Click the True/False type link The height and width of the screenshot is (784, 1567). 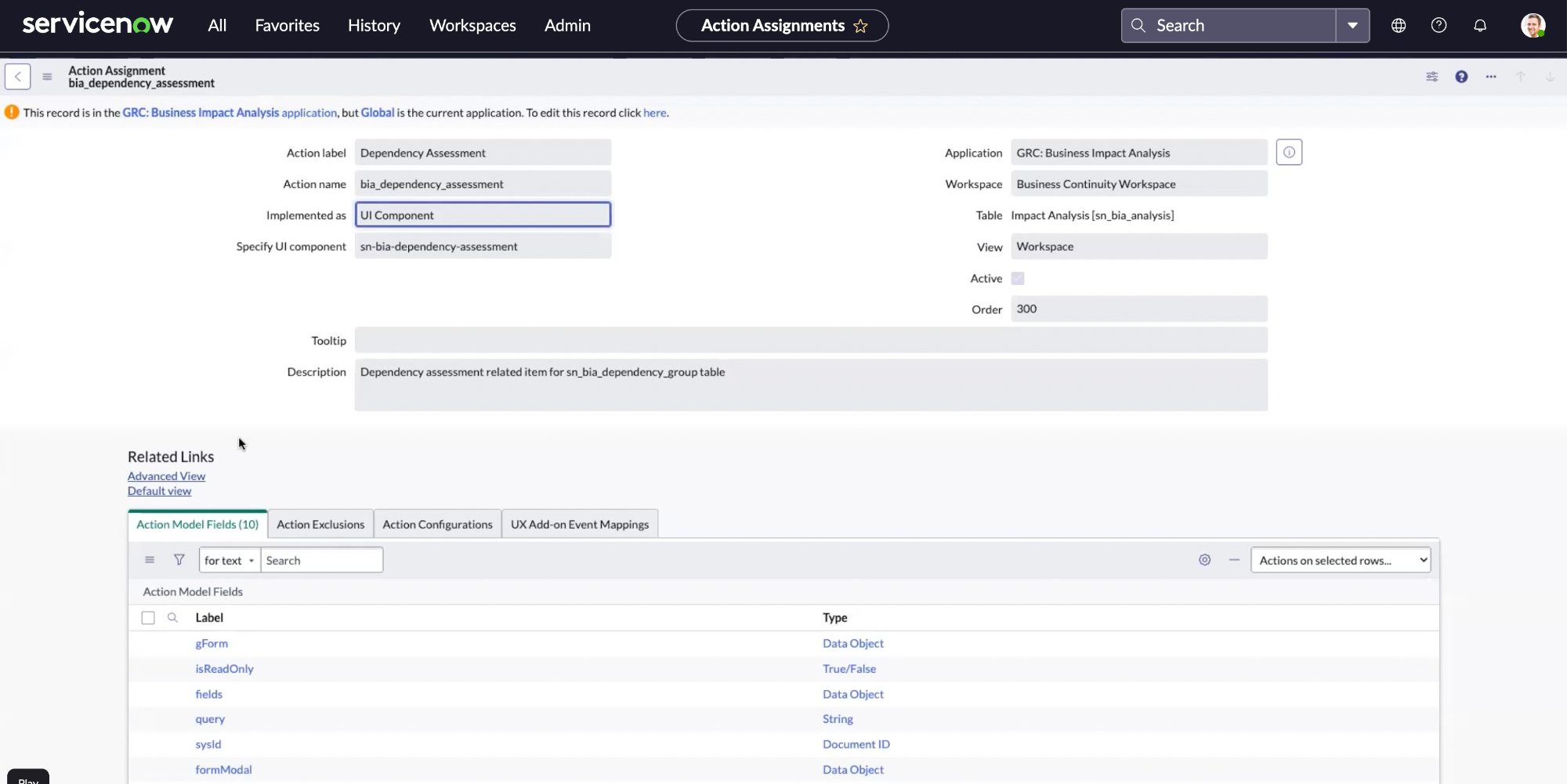pyautogui.click(x=849, y=669)
